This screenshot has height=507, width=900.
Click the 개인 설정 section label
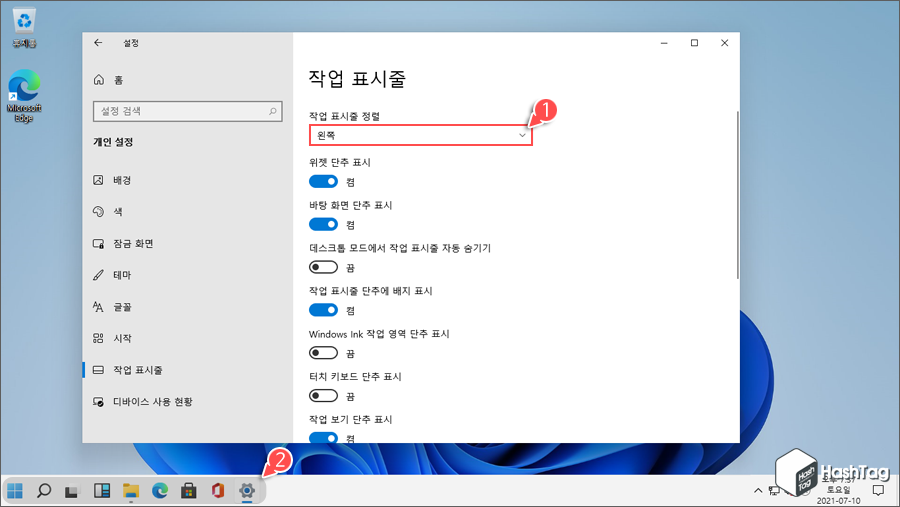[113, 142]
